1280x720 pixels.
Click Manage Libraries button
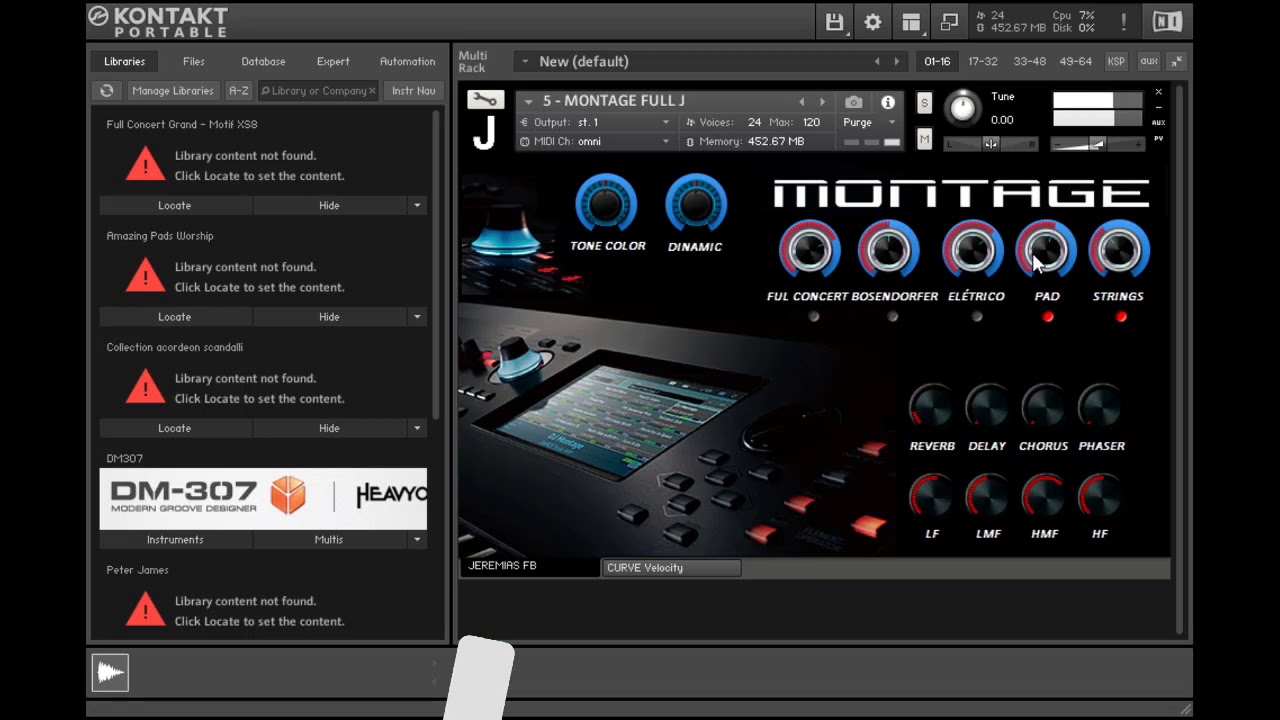coord(173,91)
